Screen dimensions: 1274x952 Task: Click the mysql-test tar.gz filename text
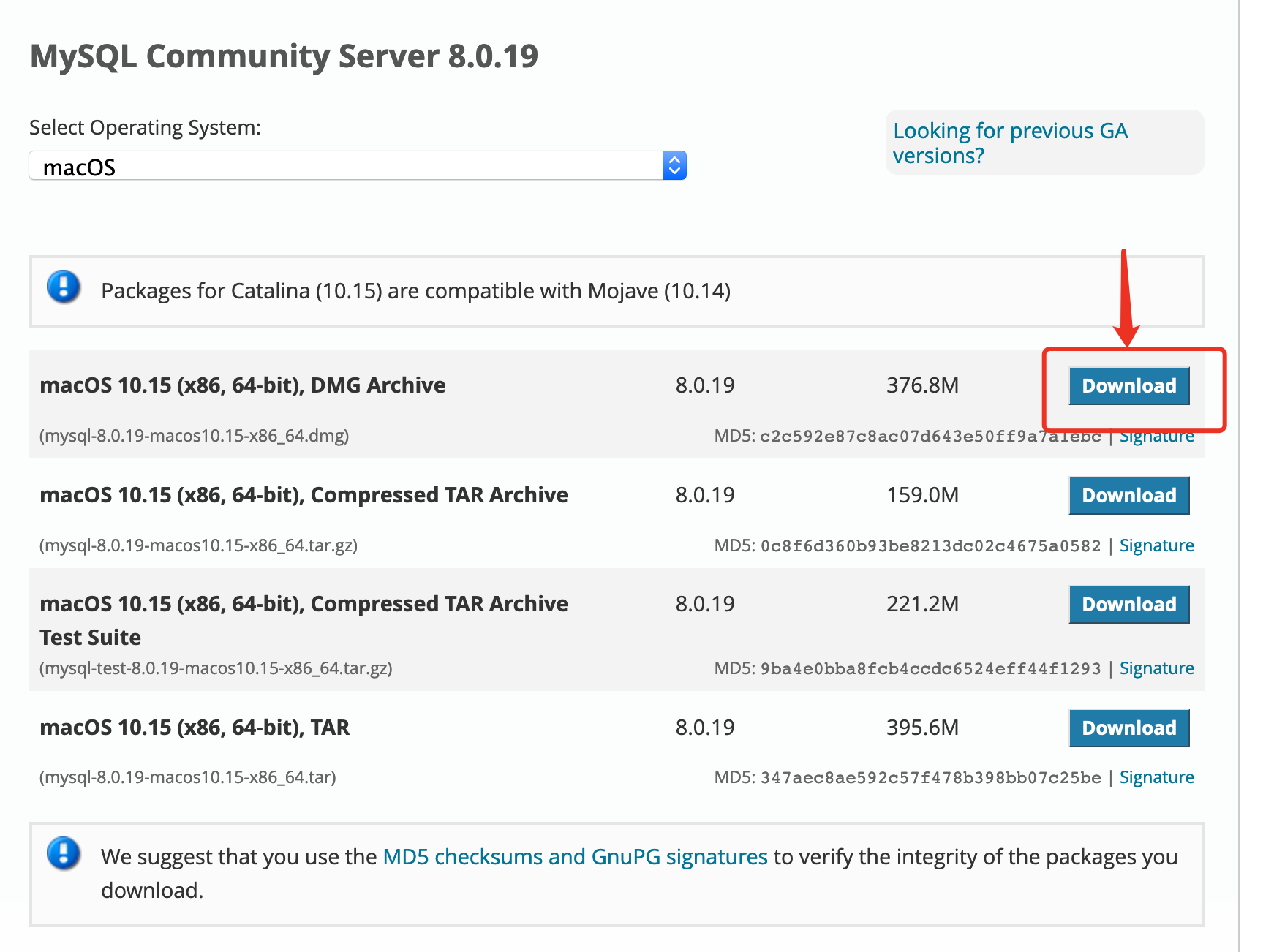click(216, 668)
